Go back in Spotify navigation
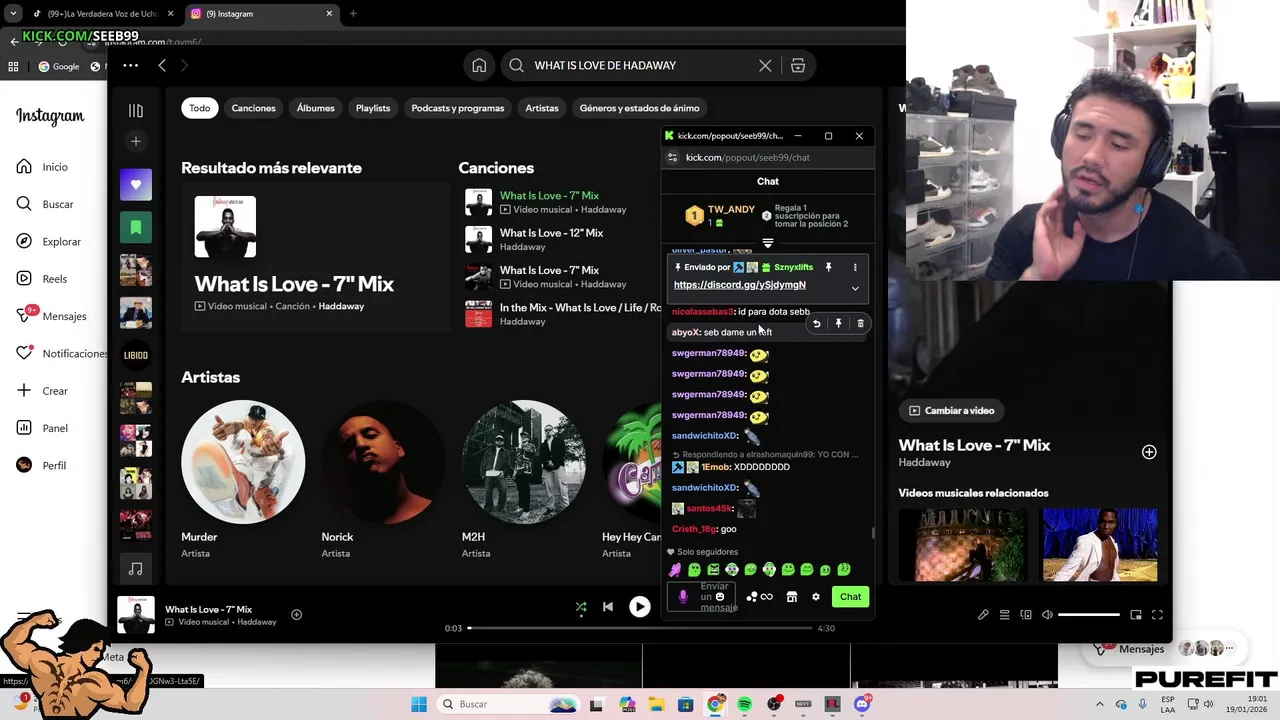The width and height of the screenshot is (1280, 720). pyautogui.click(x=162, y=65)
